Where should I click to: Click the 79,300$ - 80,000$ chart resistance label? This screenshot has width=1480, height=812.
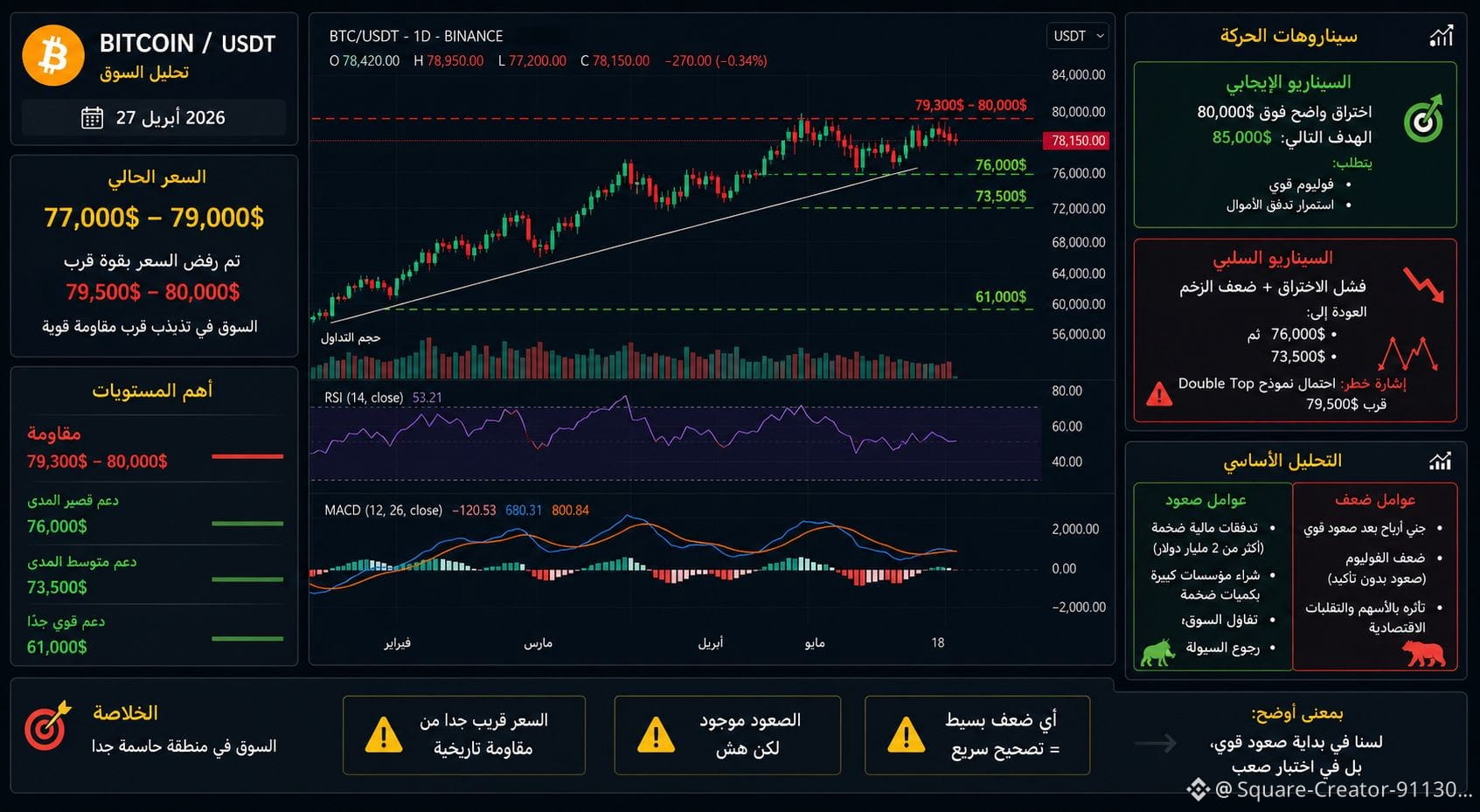pyautogui.click(x=970, y=105)
